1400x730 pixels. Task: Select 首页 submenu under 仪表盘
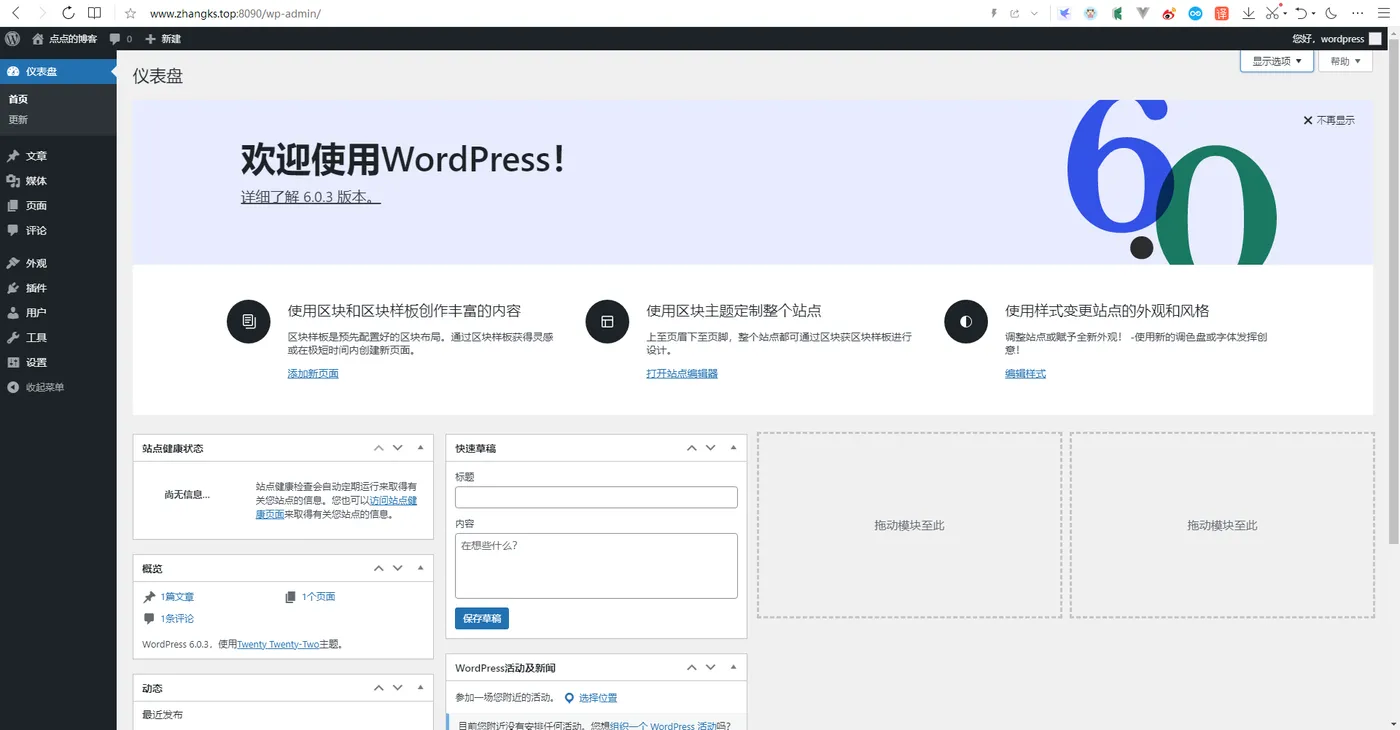pos(18,99)
